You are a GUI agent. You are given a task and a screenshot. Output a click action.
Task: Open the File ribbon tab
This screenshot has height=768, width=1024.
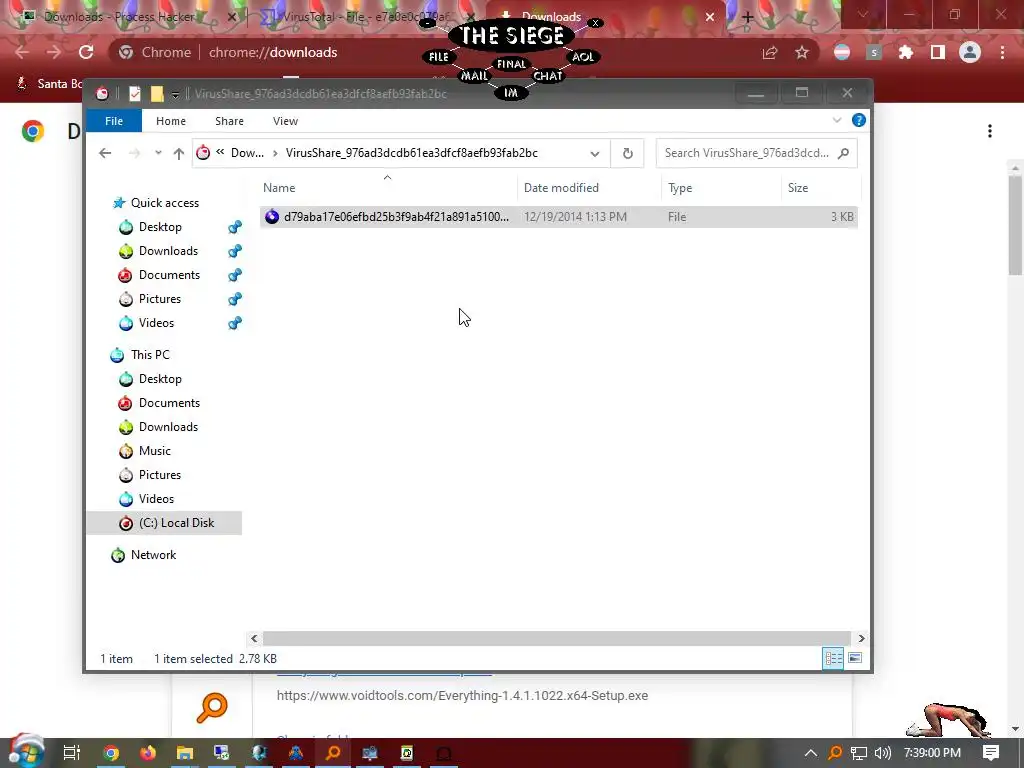114,121
